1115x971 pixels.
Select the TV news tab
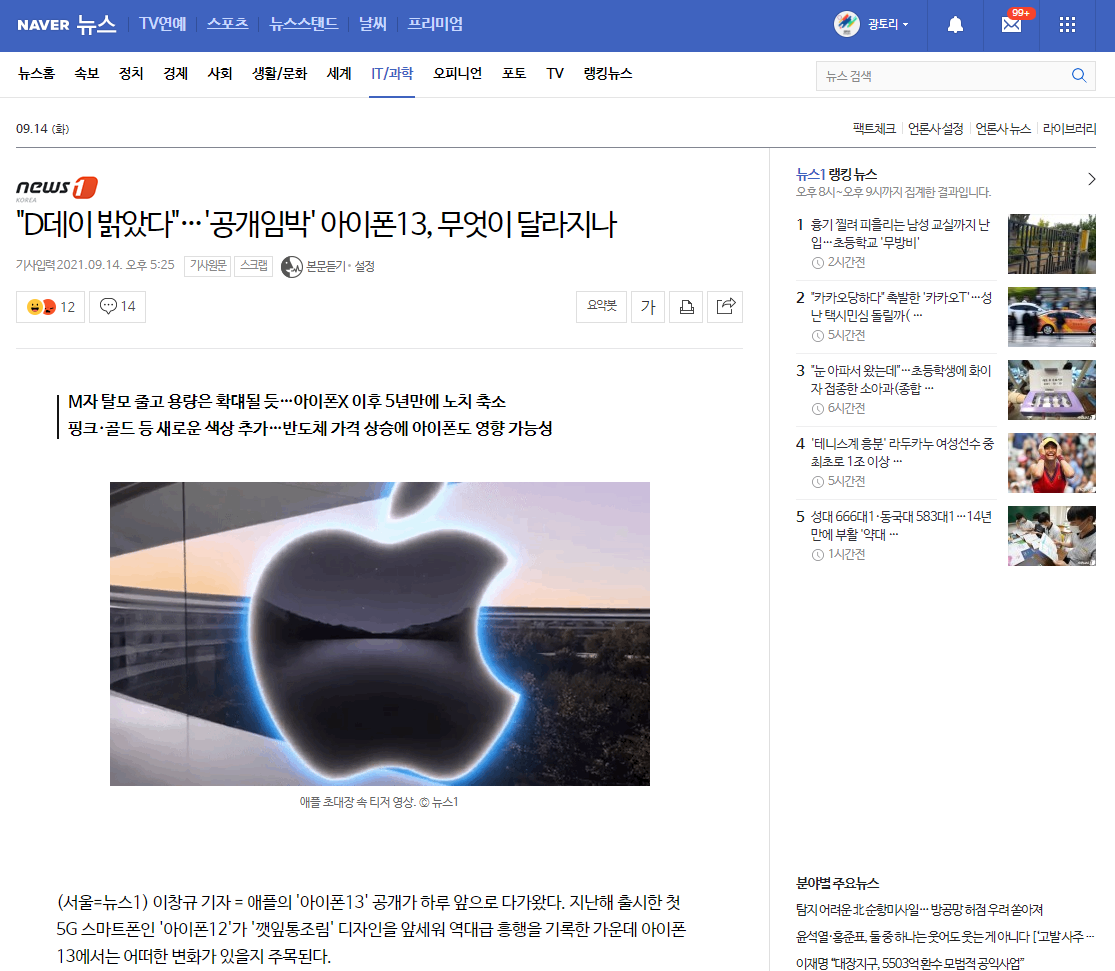click(555, 73)
